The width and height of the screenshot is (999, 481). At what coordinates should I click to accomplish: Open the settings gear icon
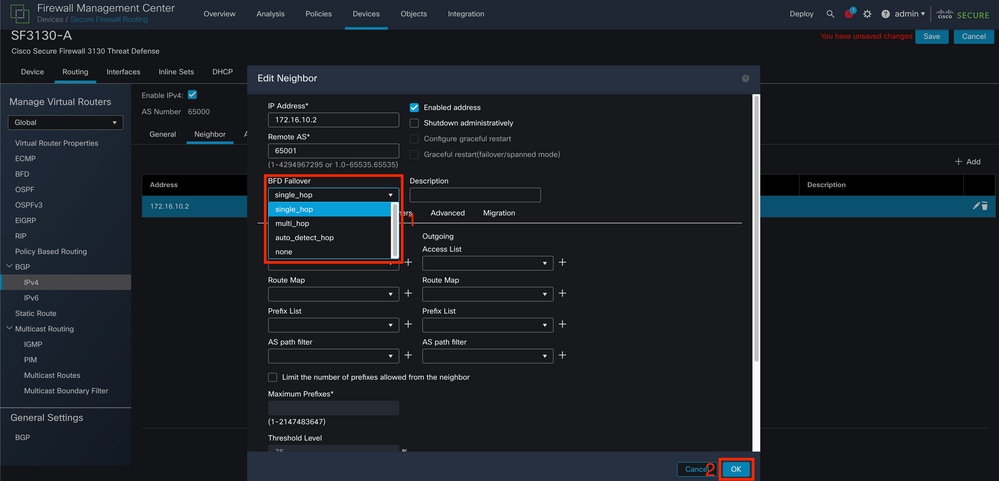pyautogui.click(x=867, y=14)
